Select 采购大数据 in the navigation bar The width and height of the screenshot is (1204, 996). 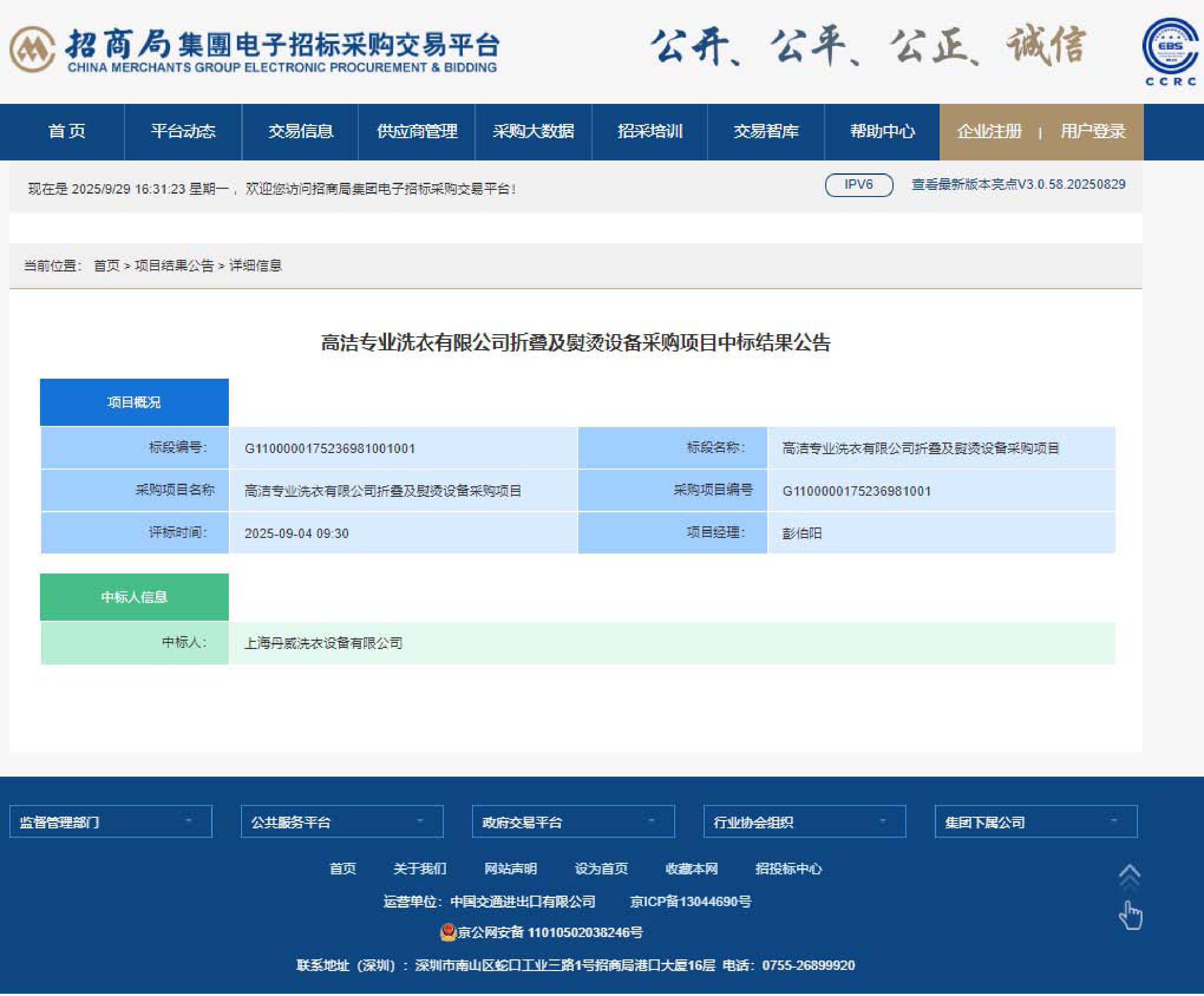[x=533, y=132]
